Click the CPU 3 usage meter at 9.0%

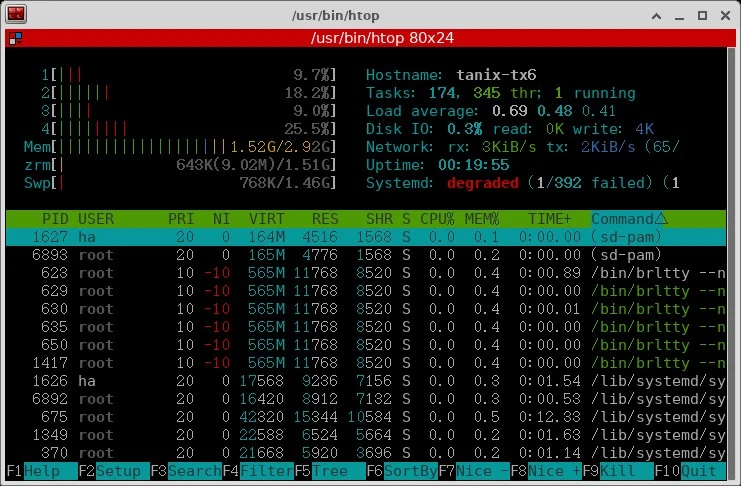188,111
